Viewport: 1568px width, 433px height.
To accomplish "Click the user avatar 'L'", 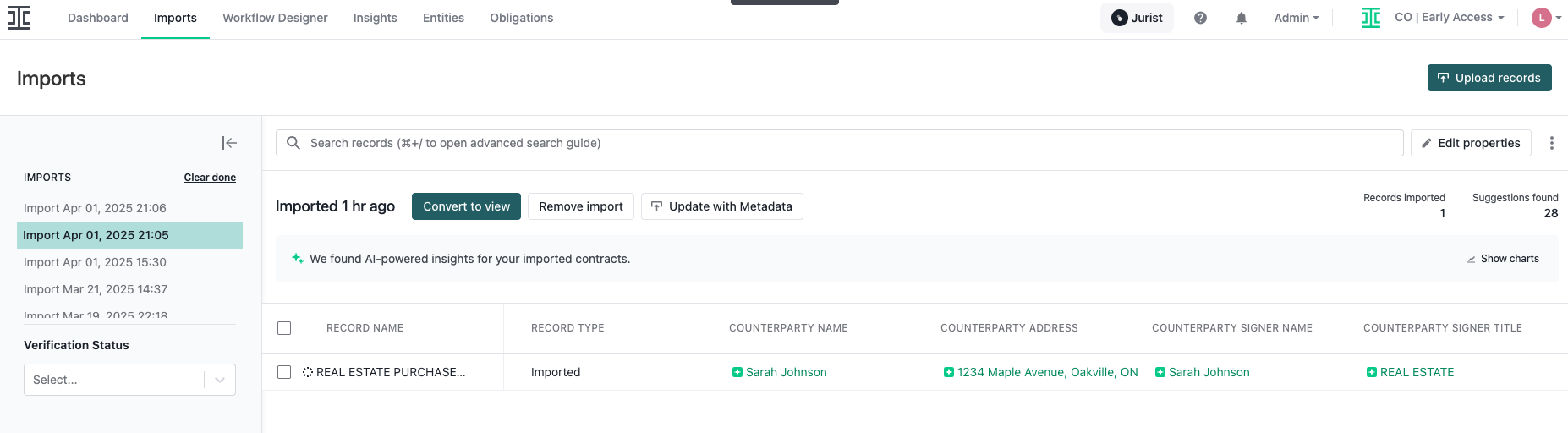I will coord(1541,18).
